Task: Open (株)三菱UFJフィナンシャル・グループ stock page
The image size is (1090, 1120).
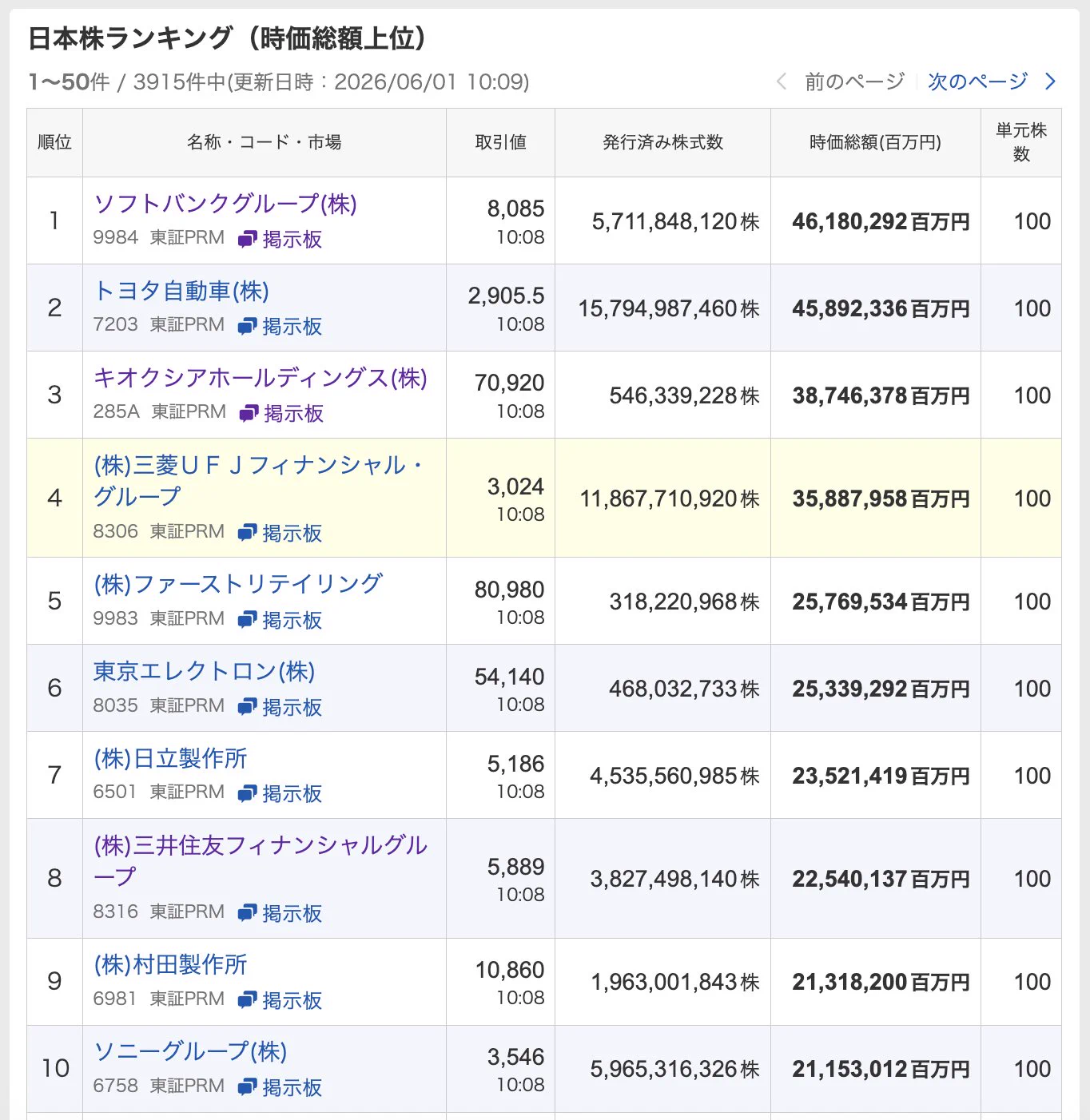Action: (x=259, y=481)
